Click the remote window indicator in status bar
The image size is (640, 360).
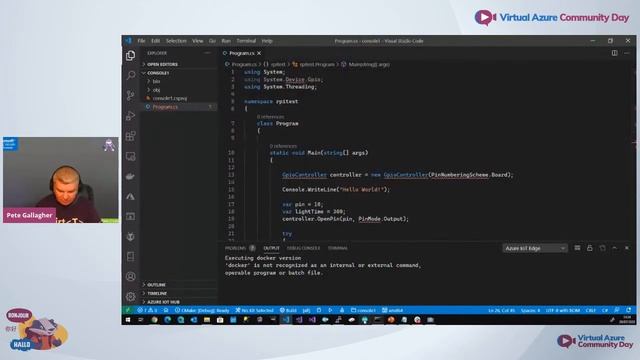[x=128, y=310]
